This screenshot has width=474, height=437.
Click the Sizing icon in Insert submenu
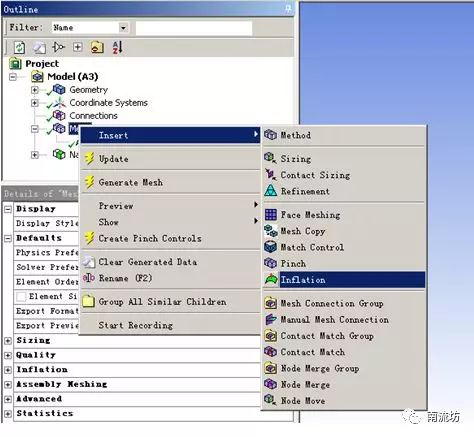click(270, 158)
